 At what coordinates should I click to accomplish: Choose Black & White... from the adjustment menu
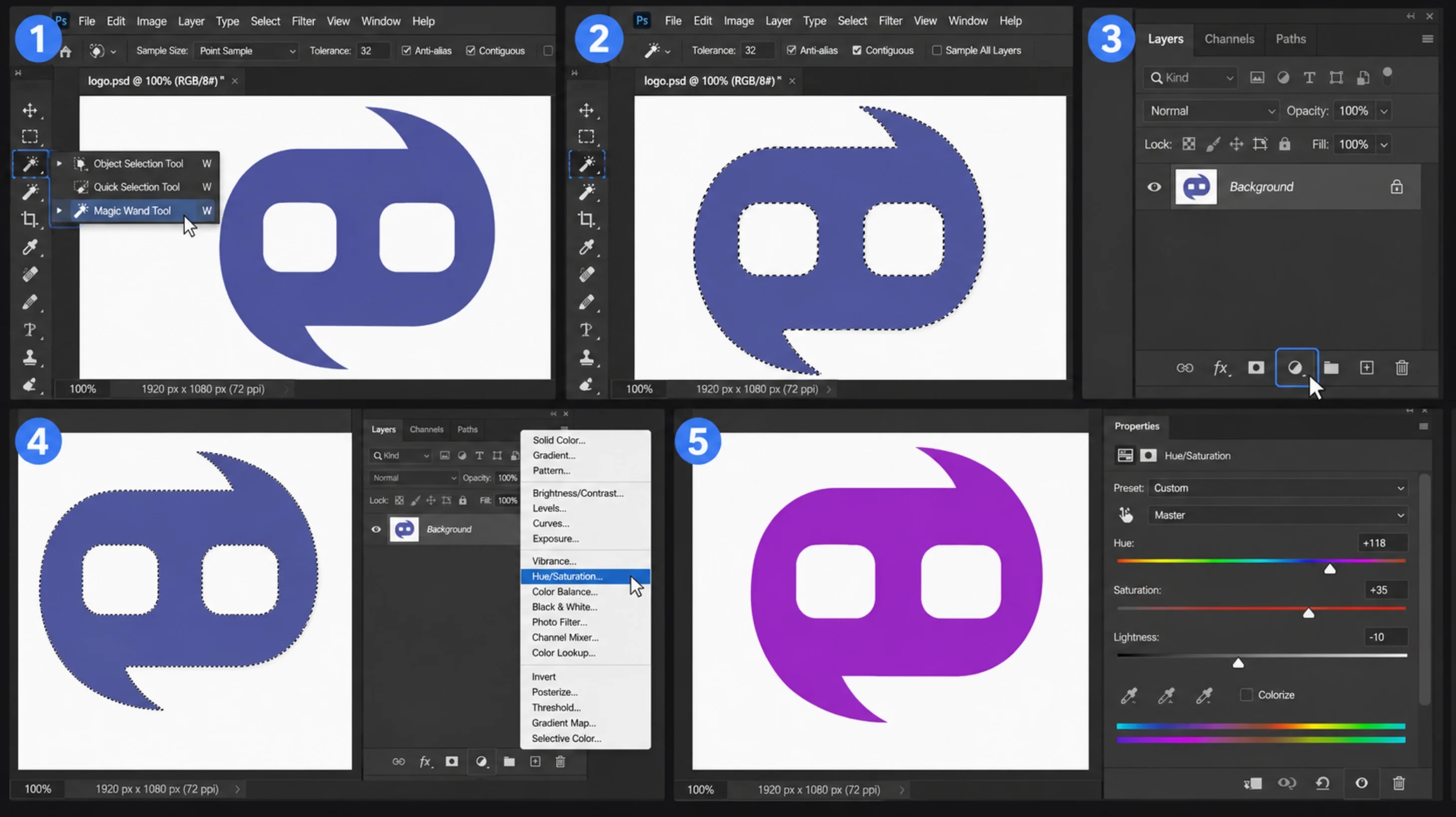[x=585, y=607]
